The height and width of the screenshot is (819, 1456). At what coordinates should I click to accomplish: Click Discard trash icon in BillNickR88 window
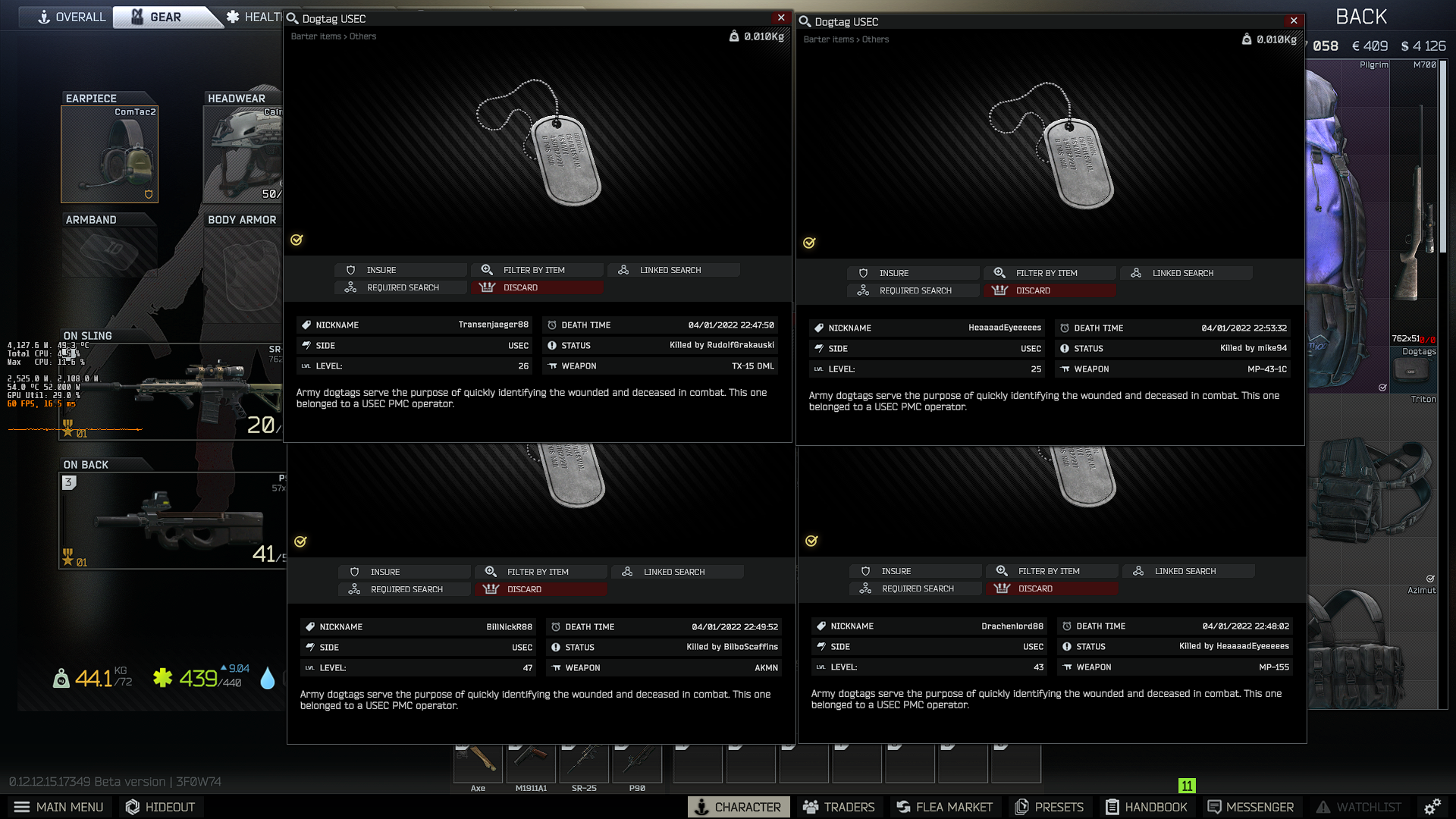[x=491, y=589]
